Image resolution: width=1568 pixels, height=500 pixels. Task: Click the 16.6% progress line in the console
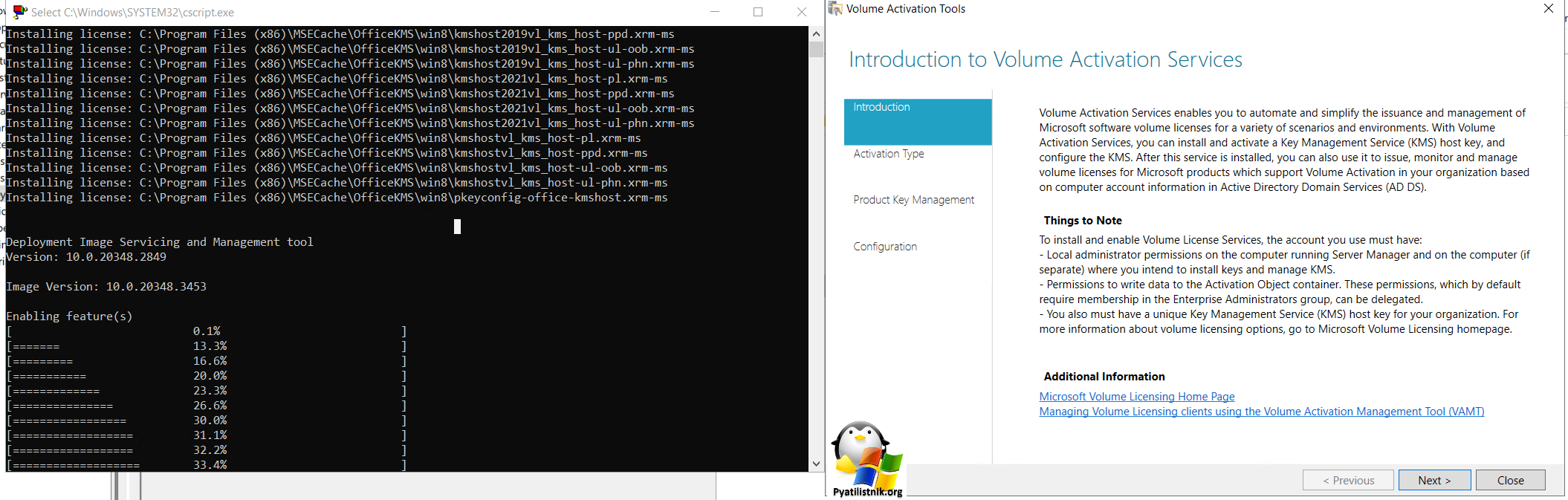point(207,361)
